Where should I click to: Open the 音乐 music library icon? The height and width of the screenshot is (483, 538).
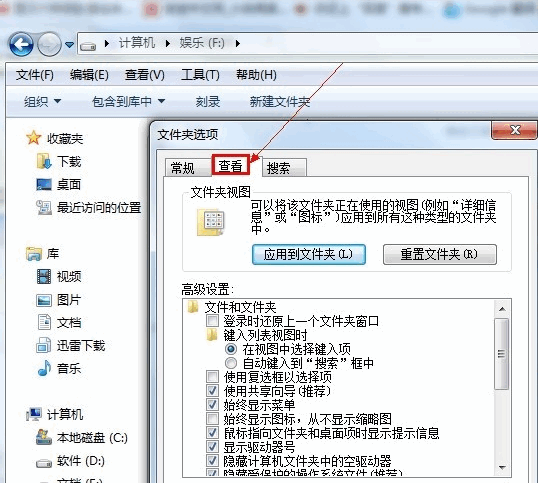pos(44,368)
